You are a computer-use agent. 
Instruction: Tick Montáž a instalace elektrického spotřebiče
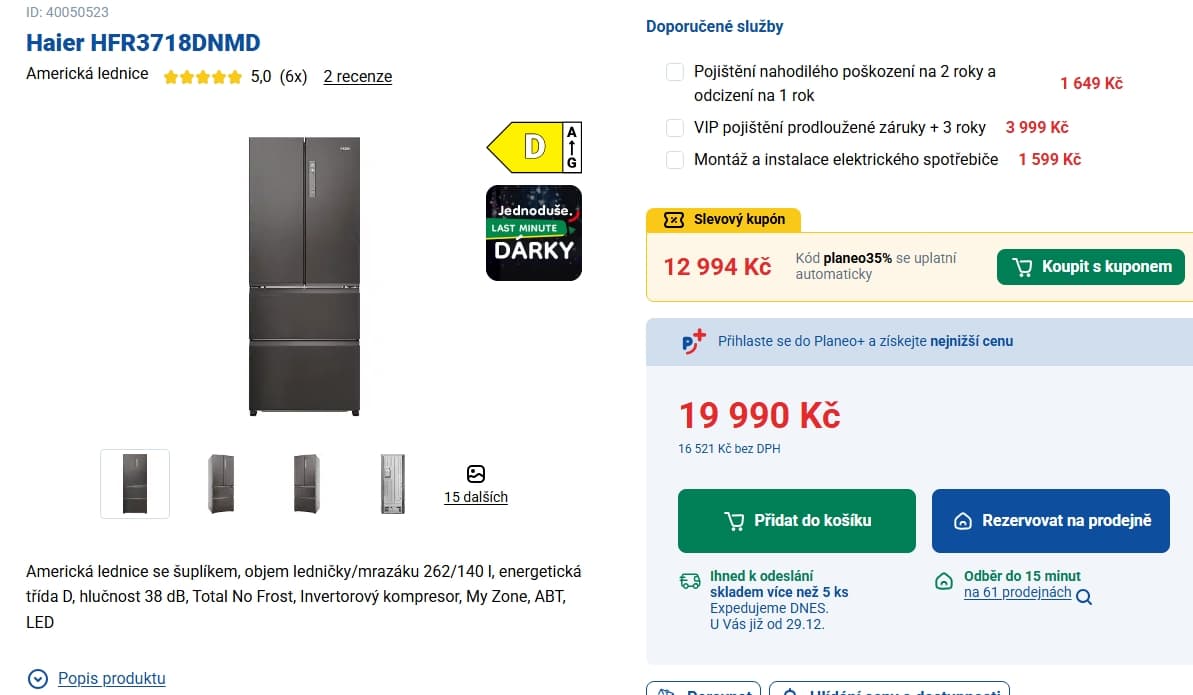pos(675,159)
